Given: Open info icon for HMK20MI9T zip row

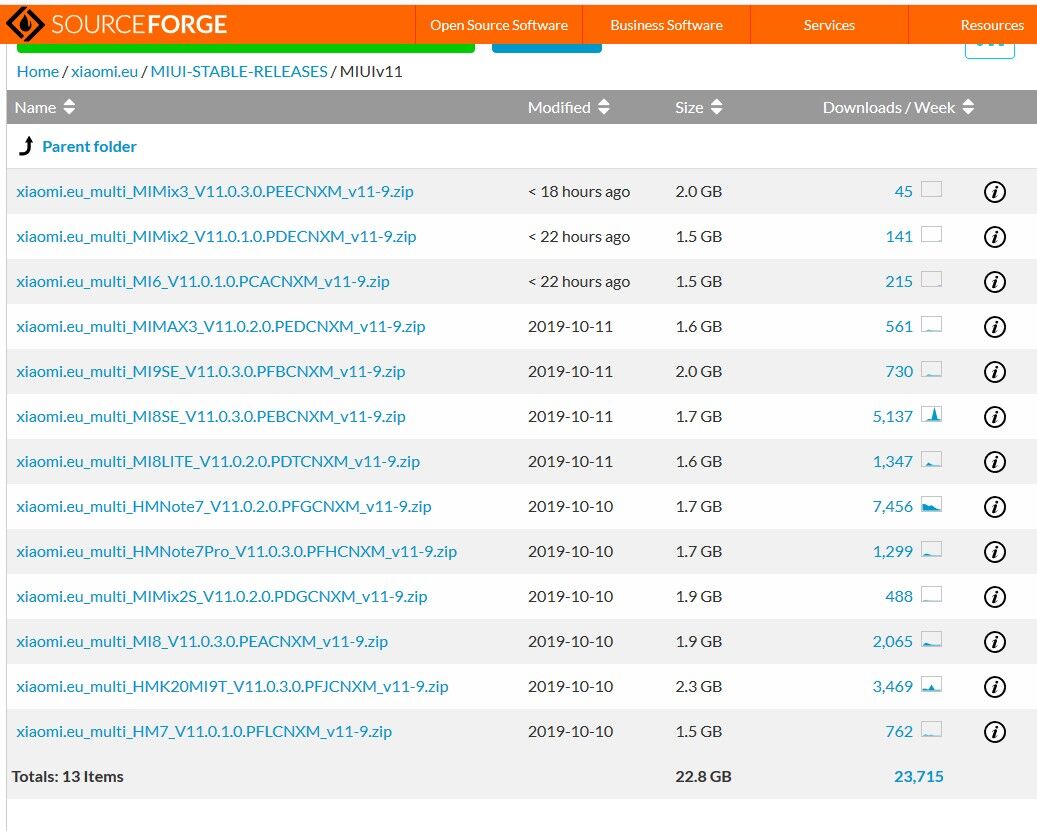Looking at the screenshot, I should [x=995, y=686].
